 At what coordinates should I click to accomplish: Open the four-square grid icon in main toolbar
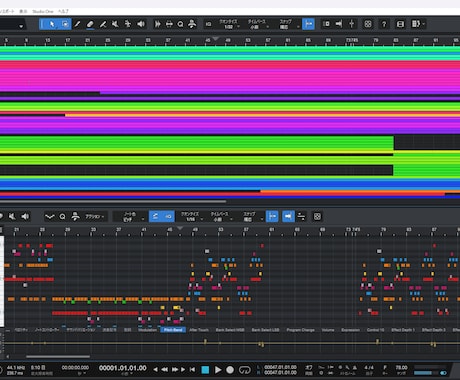[368, 24]
